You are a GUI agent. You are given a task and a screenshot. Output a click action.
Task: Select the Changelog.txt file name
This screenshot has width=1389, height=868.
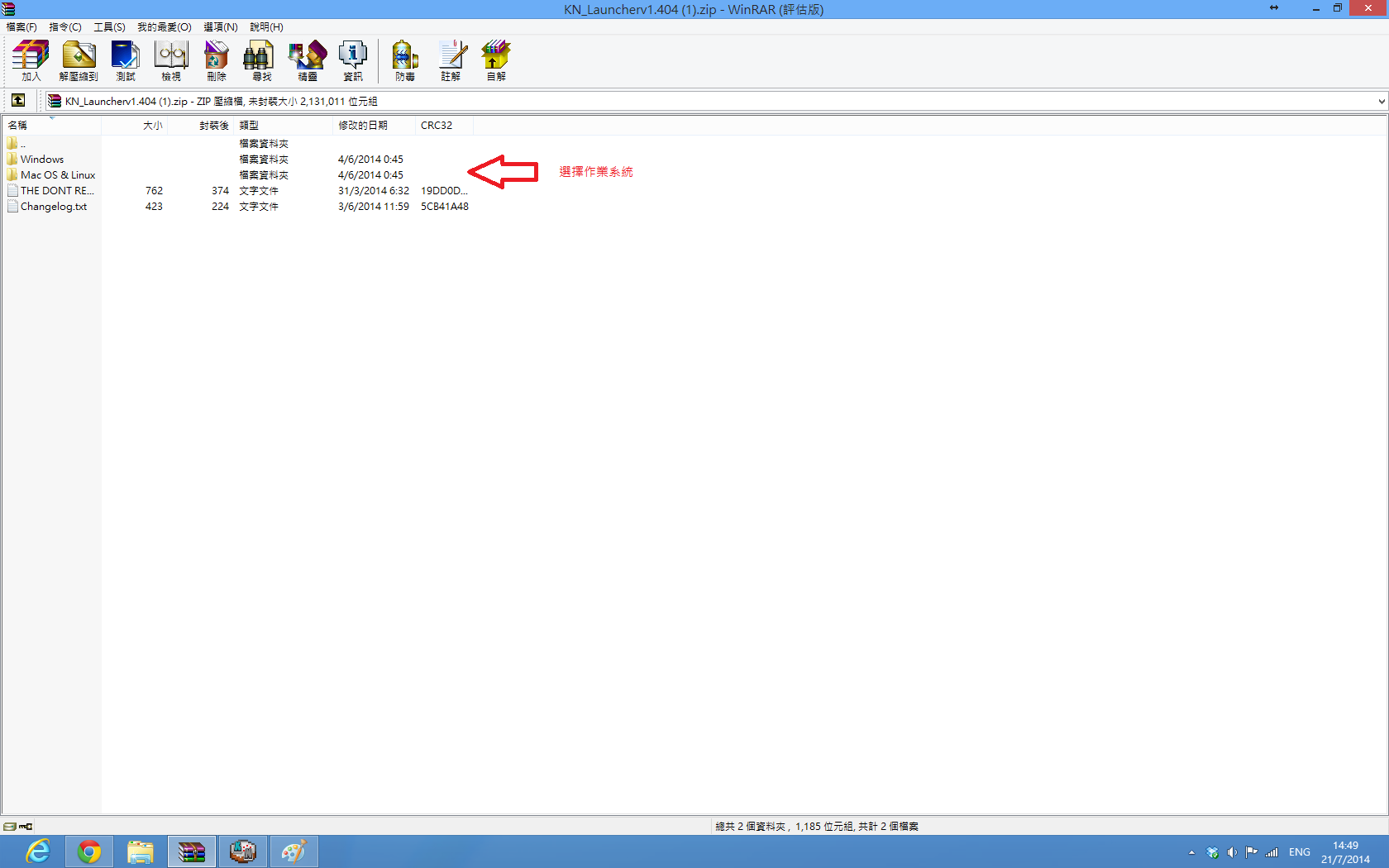(x=54, y=207)
